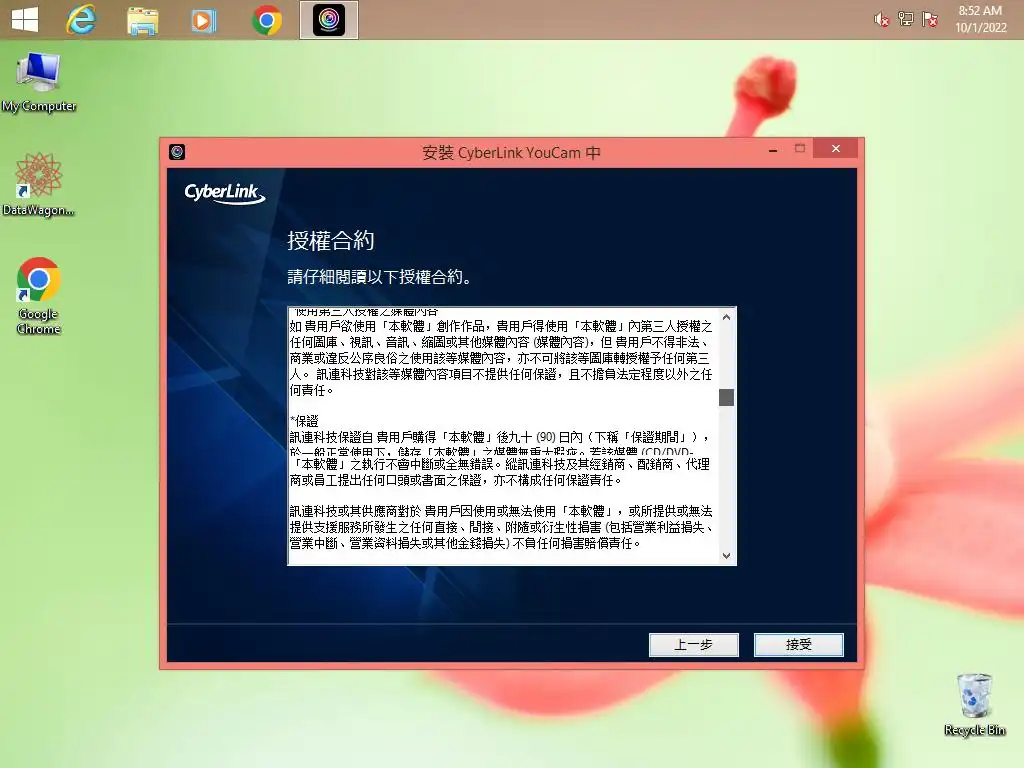Click the 上一步 (Back) button
This screenshot has width=1024, height=768.
point(694,645)
